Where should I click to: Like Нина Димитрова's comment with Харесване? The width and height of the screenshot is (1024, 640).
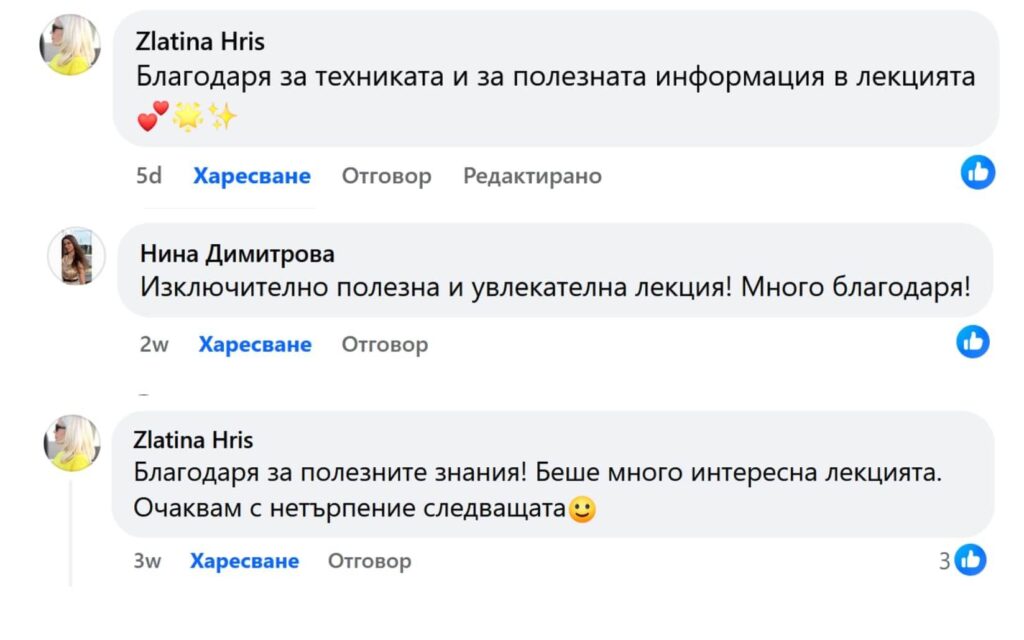click(x=255, y=345)
